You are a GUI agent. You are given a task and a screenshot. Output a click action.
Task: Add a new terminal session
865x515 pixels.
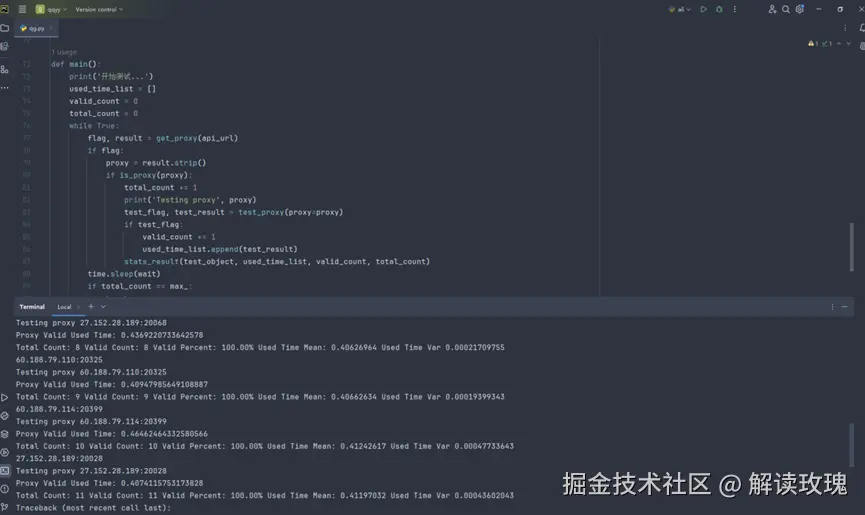(91, 307)
